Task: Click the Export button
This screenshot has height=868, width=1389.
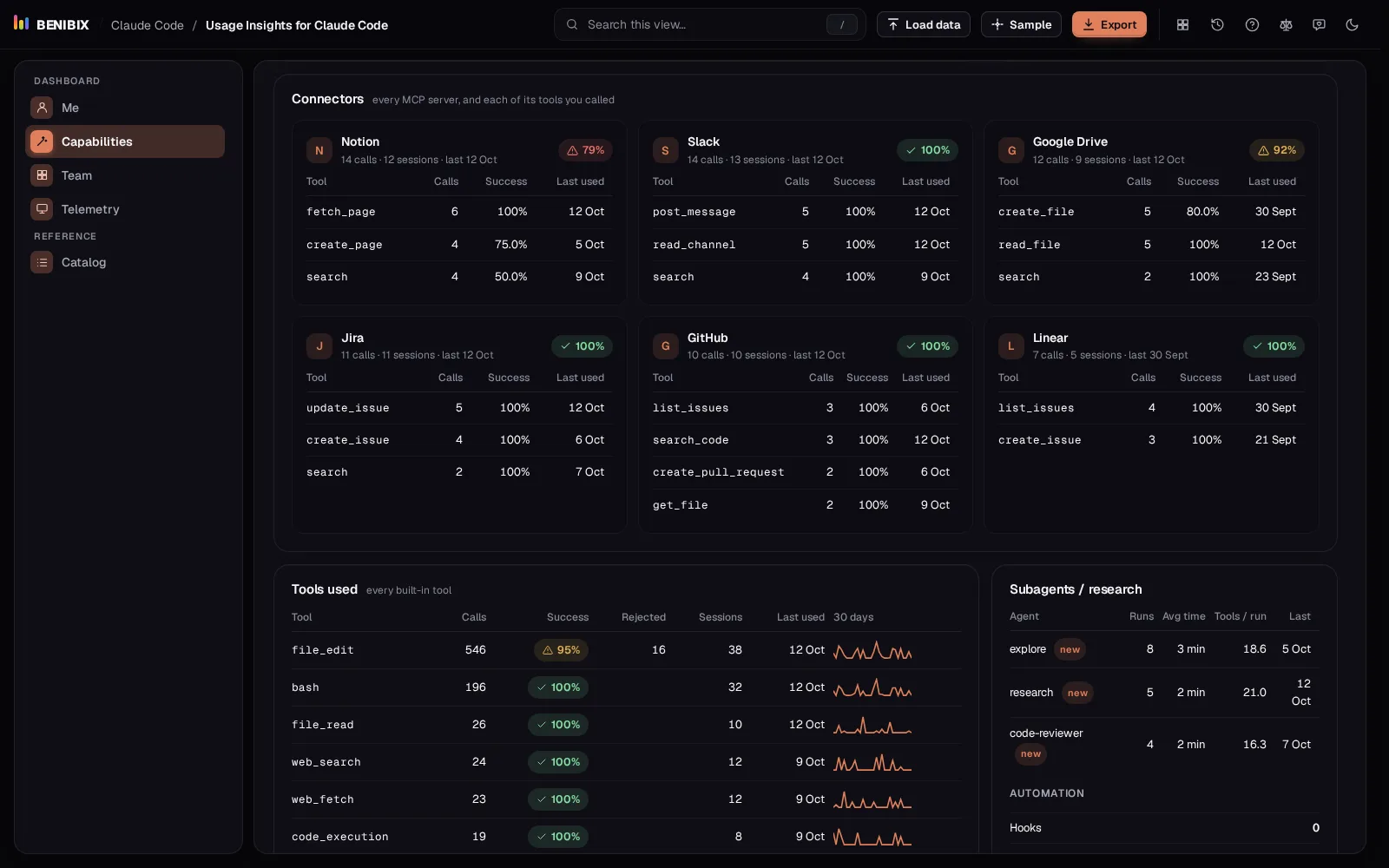Action: 1109,24
